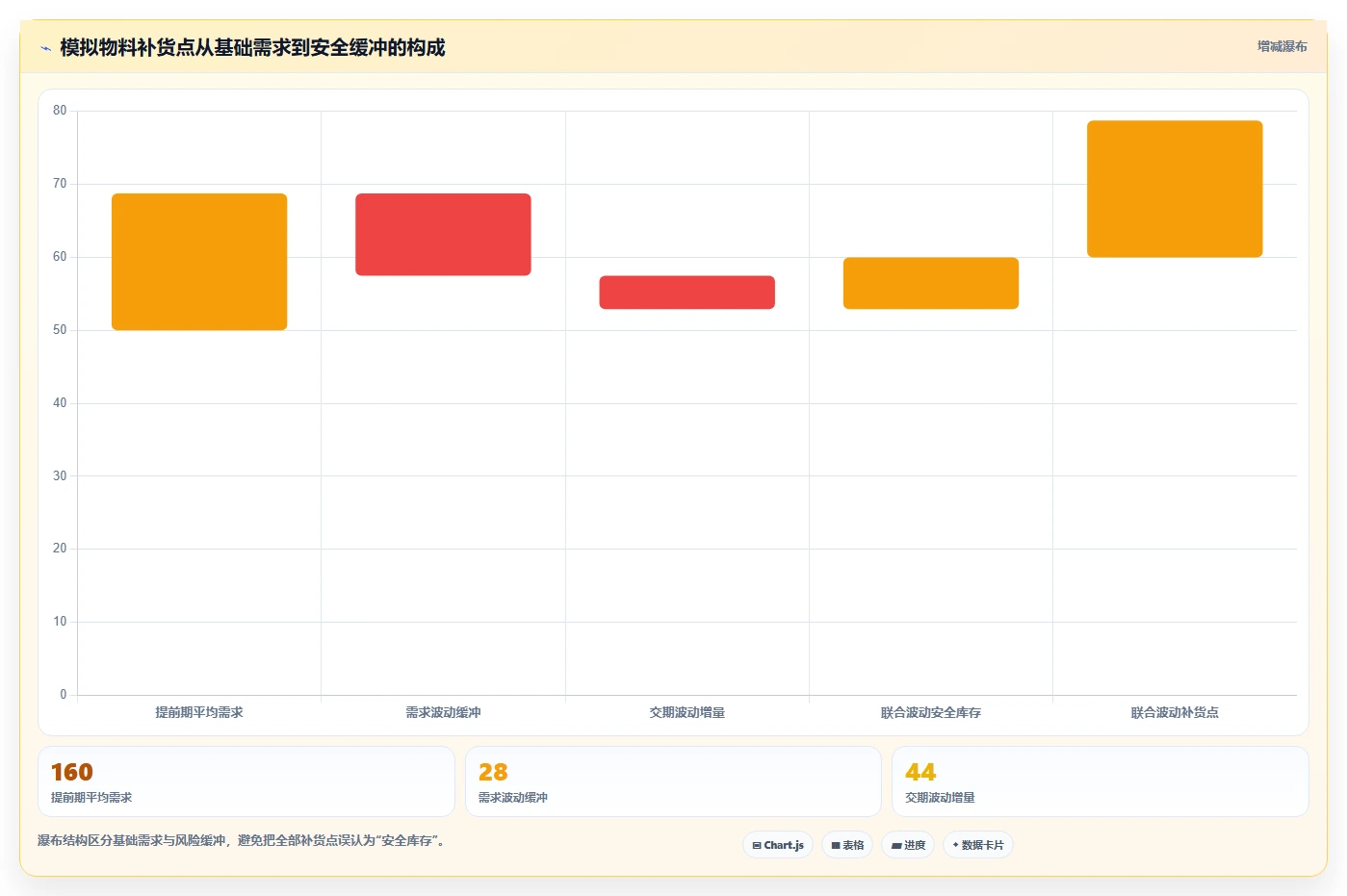Image resolution: width=1347 pixels, height=896 pixels.
Task: Click the y-axis value 0
Action: pyautogui.click(x=64, y=695)
